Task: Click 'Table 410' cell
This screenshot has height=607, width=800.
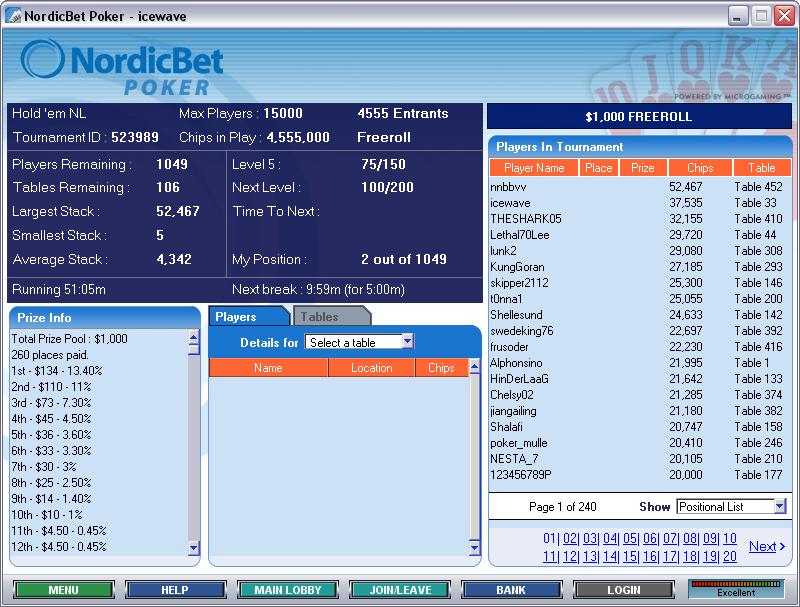Action: pyautogui.click(x=758, y=219)
